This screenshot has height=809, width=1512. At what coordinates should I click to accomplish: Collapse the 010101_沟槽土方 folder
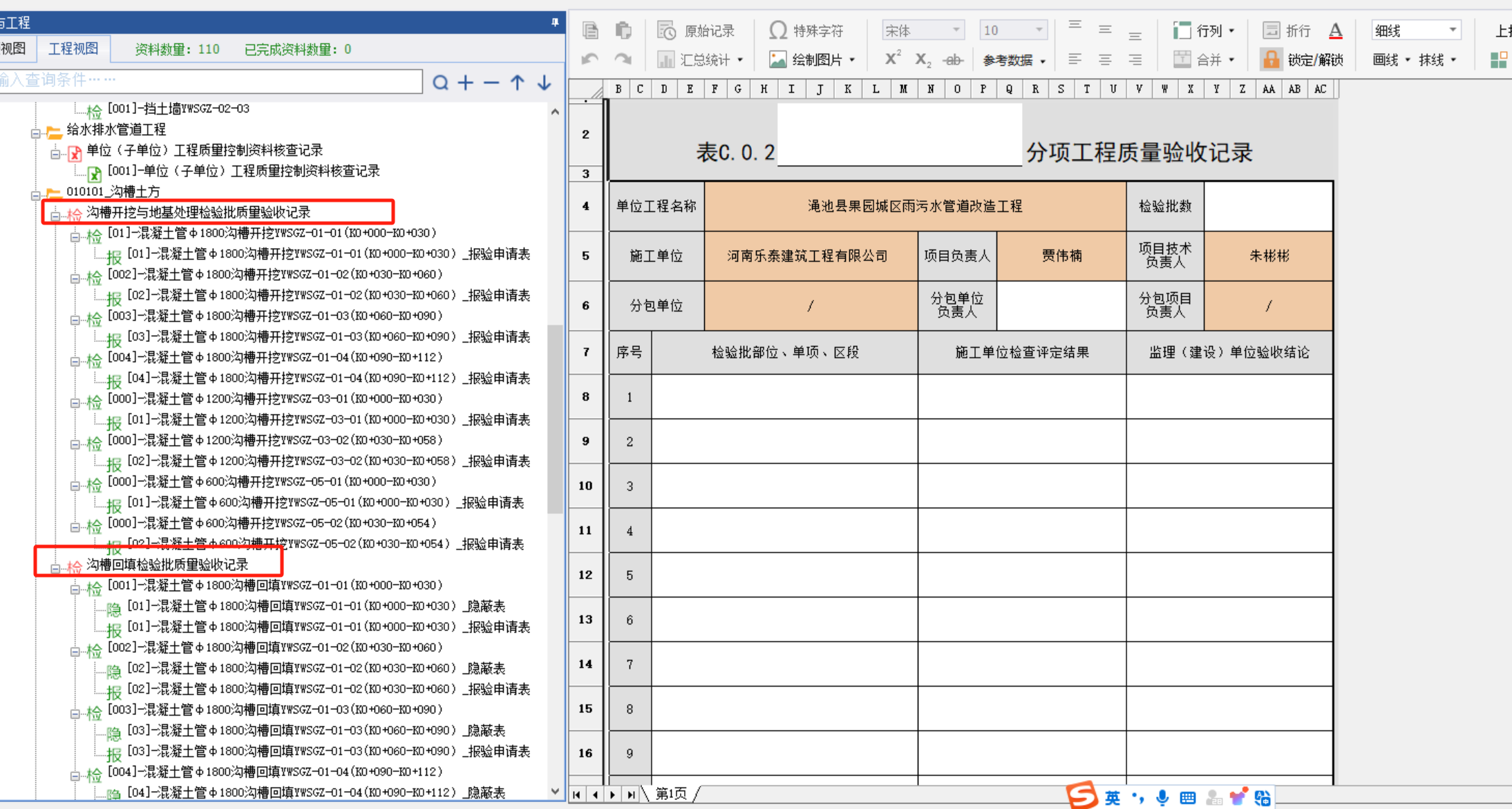click(36, 196)
